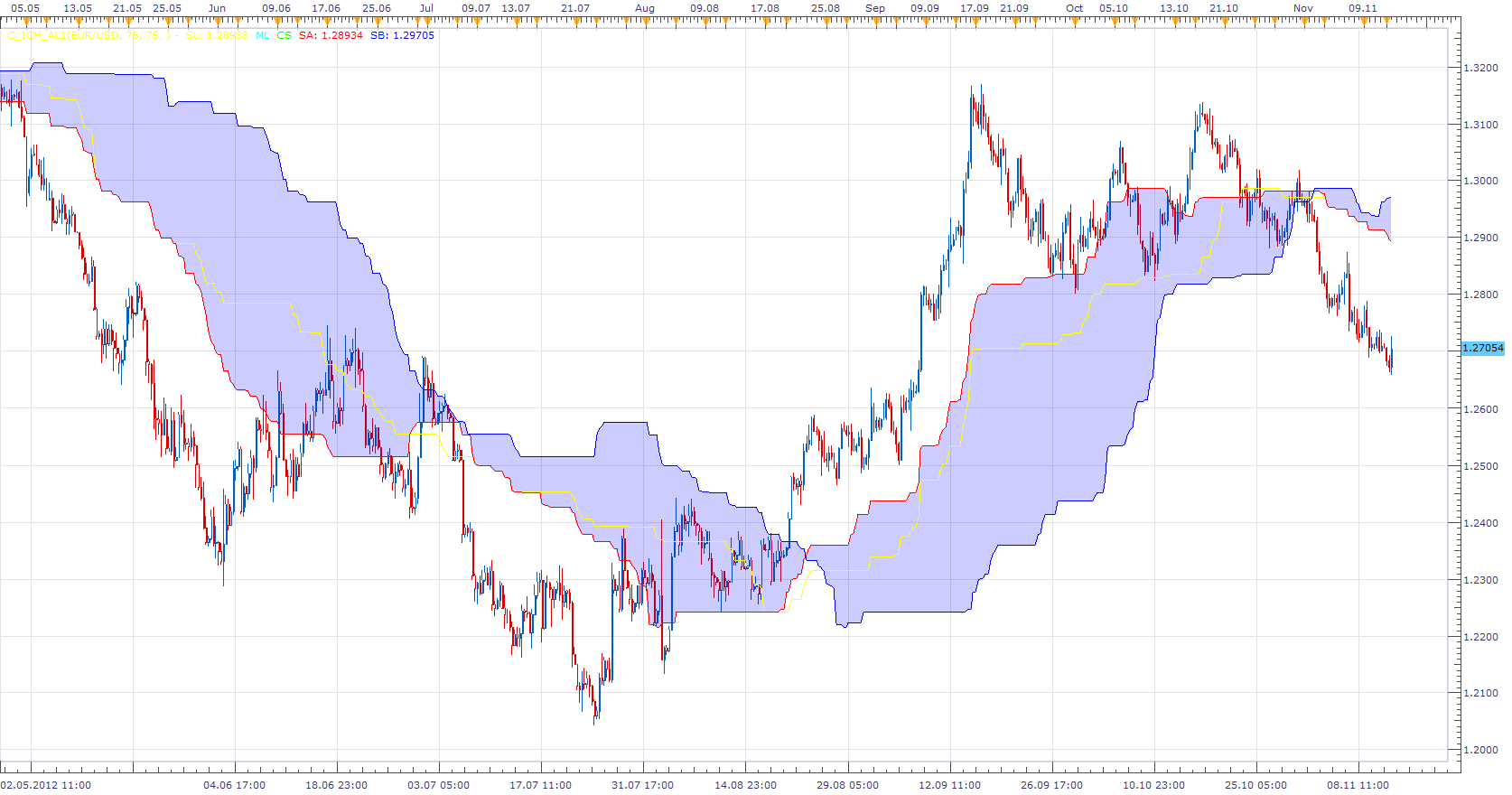Click the 1.3200 price axis label
The height and width of the screenshot is (795, 1512).
(1480, 68)
